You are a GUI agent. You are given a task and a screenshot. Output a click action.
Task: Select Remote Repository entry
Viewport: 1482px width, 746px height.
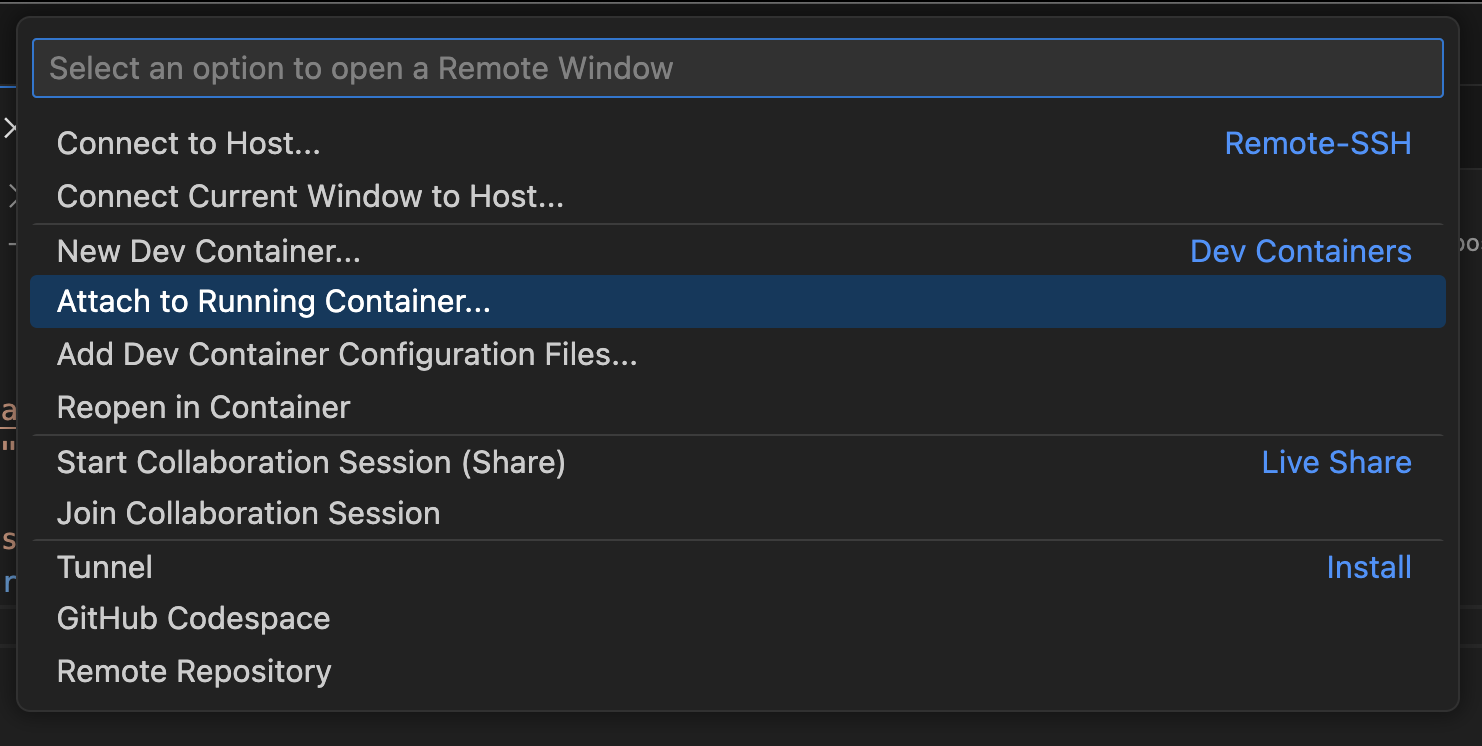pos(737,671)
